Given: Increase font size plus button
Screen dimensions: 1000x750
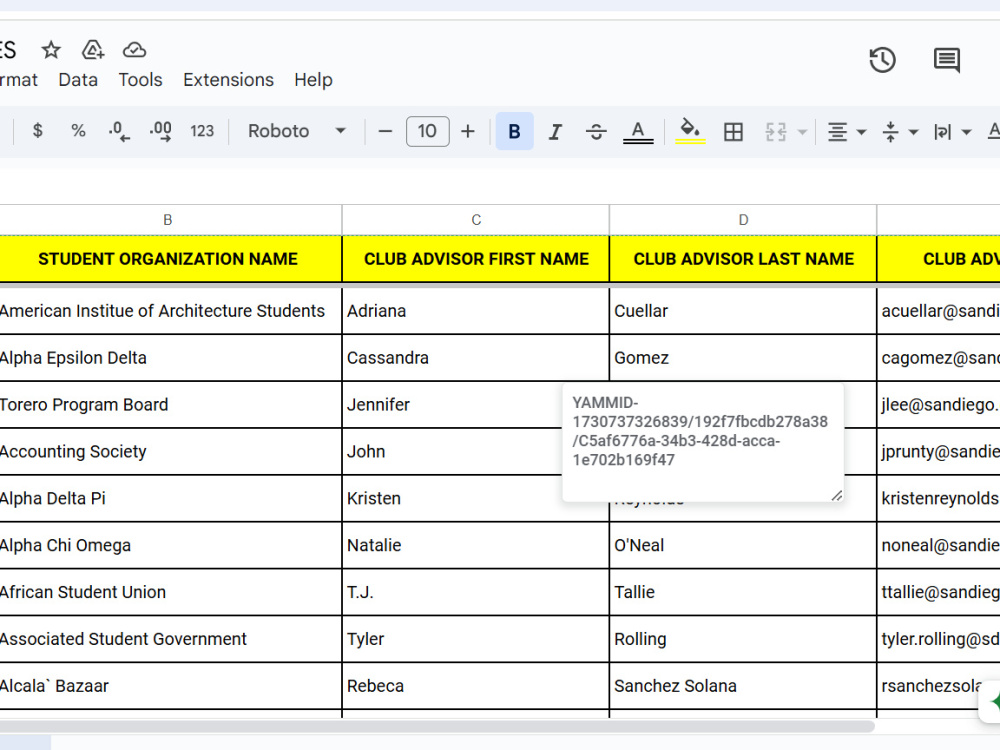Looking at the screenshot, I should (x=468, y=131).
